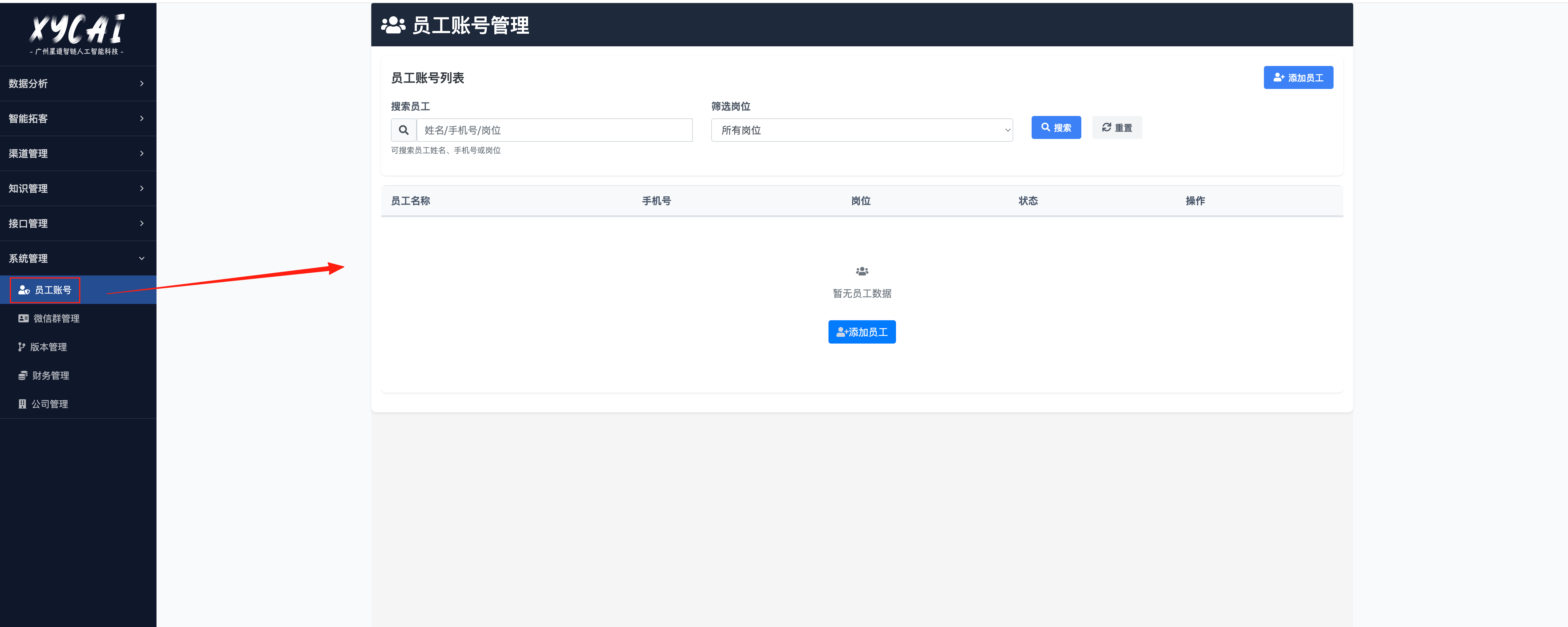Click the blue 搜索 button
Viewport: 1568px width, 627px height.
(1056, 127)
